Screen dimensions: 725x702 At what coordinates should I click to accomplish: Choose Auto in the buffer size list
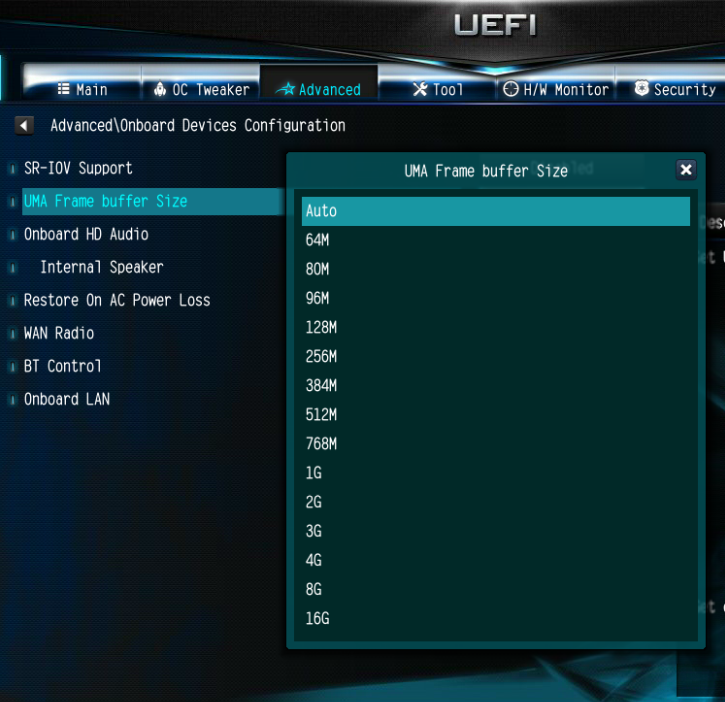[x=496, y=211]
